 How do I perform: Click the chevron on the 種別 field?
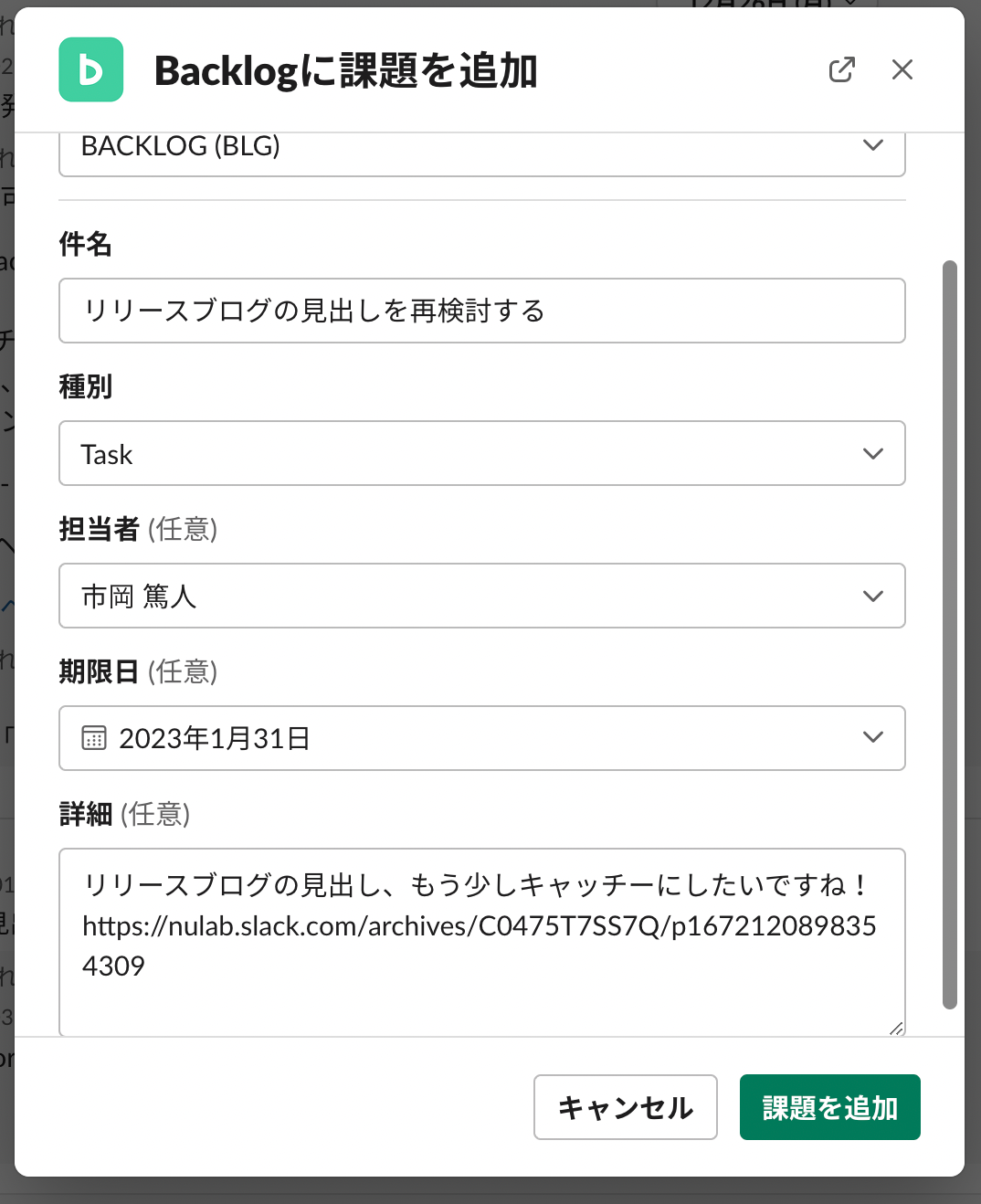873,453
